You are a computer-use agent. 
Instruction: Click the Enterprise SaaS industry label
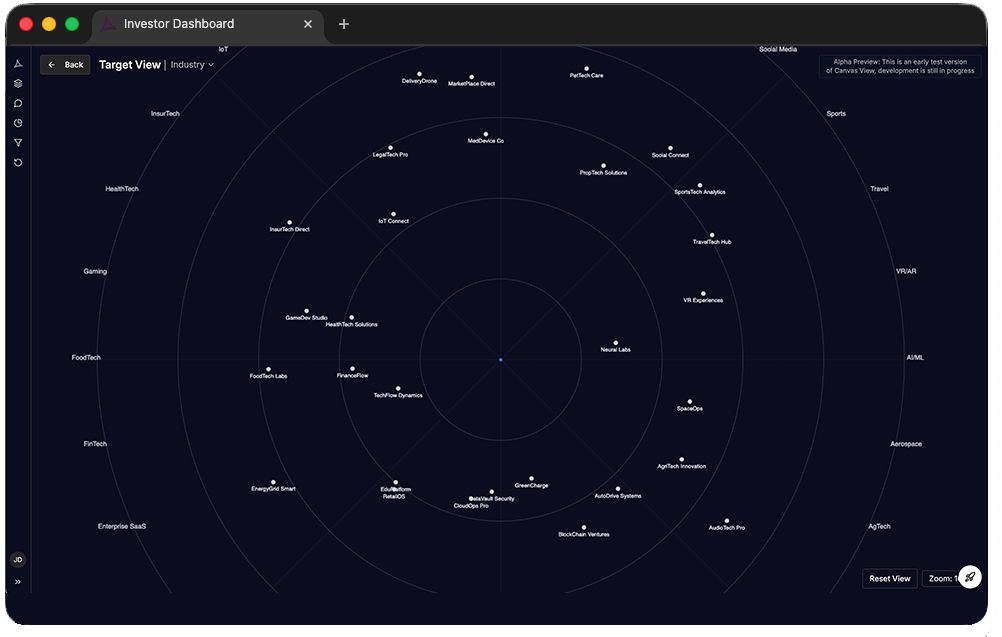(122, 526)
